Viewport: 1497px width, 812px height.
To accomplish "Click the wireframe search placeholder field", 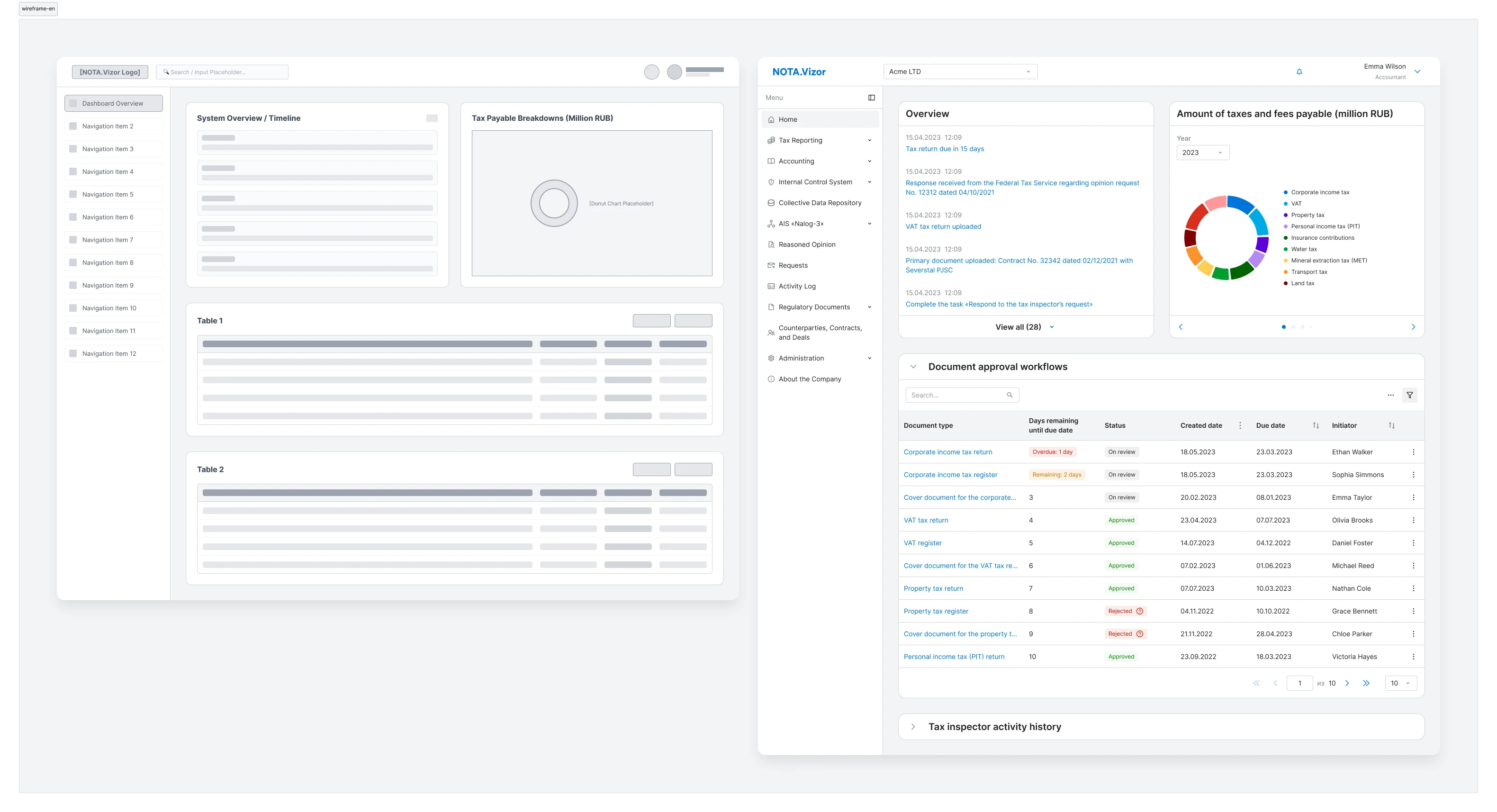I will tap(222, 72).
